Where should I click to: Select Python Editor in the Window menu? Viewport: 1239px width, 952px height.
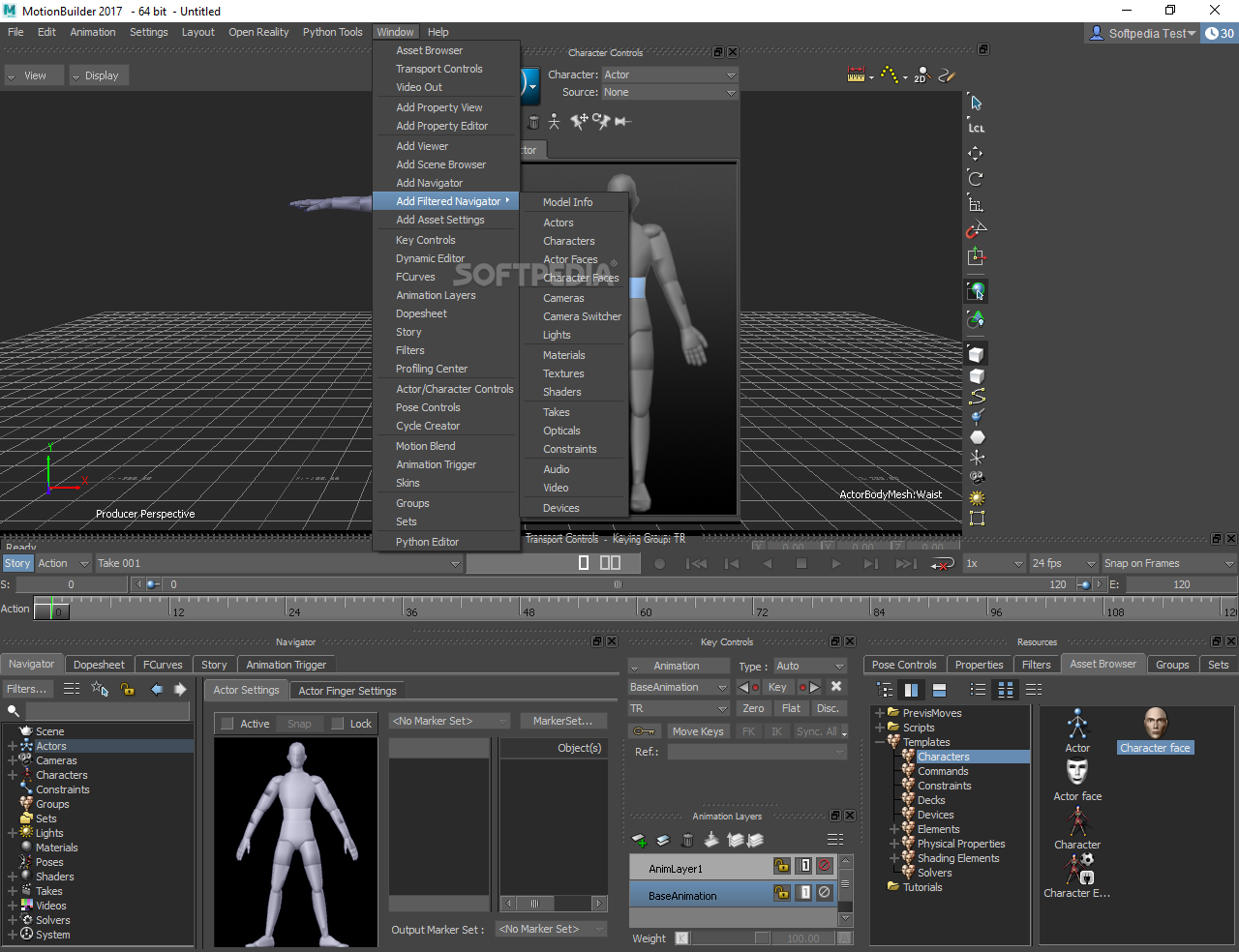pos(427,542)
